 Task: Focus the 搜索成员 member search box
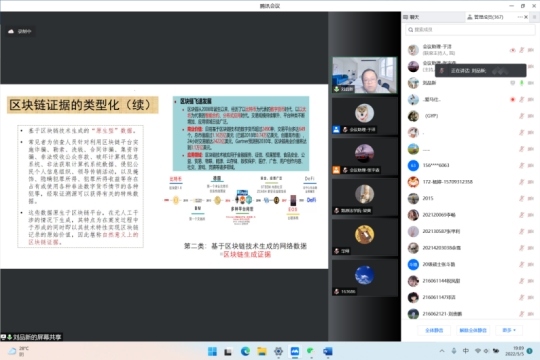pos(470,30)
